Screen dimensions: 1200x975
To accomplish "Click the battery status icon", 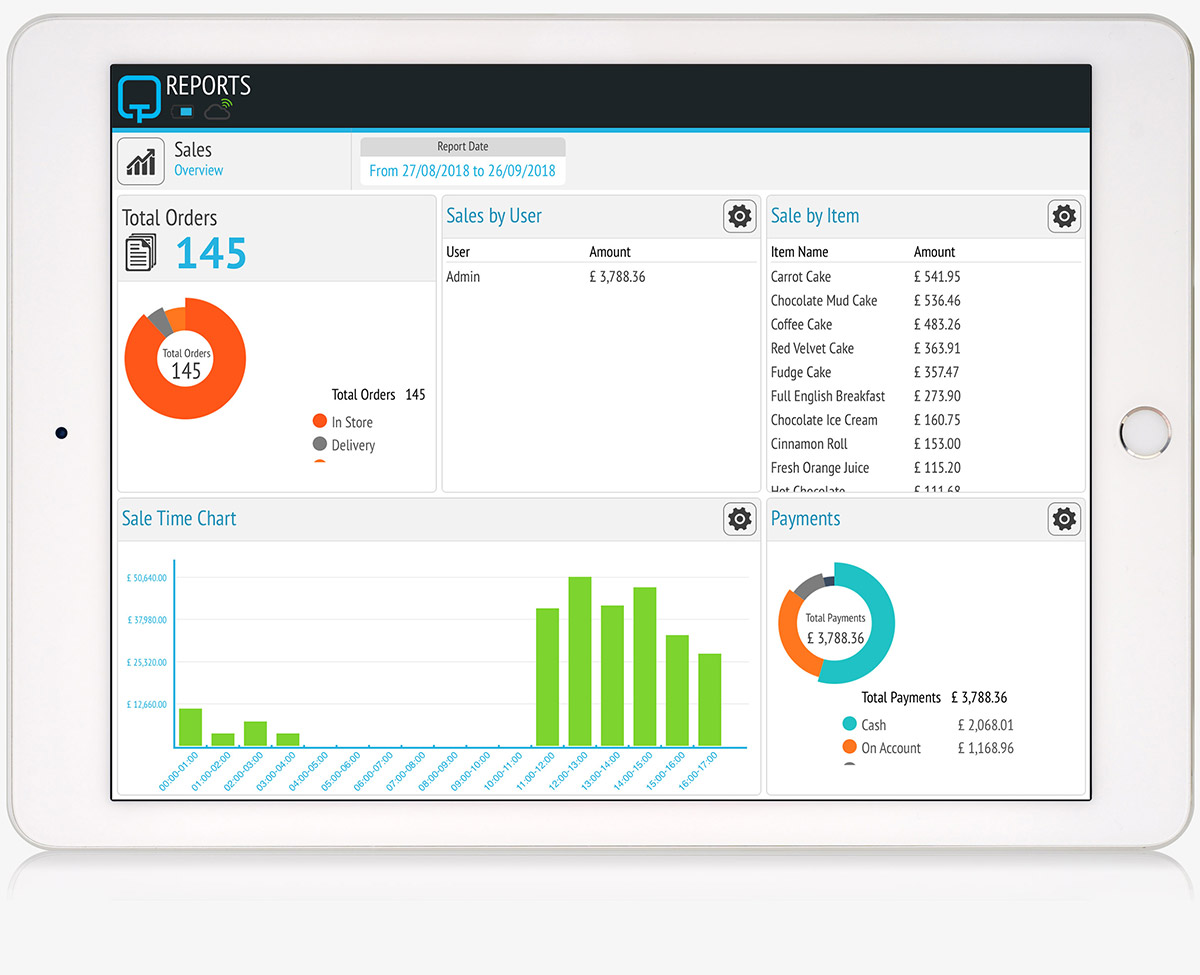I will [x=183, y=111].
